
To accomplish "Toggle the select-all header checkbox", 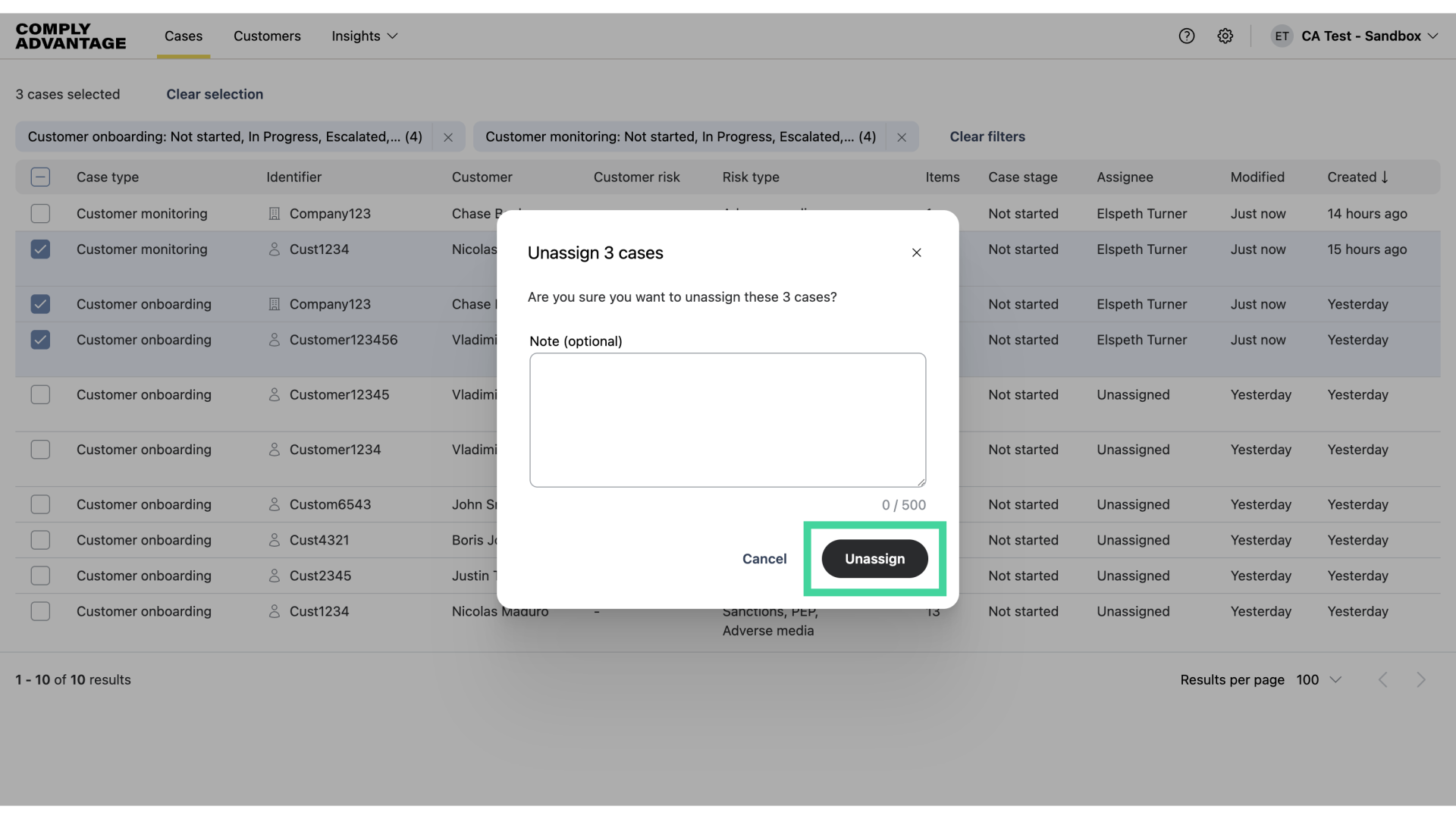I will tap(40, 177).
